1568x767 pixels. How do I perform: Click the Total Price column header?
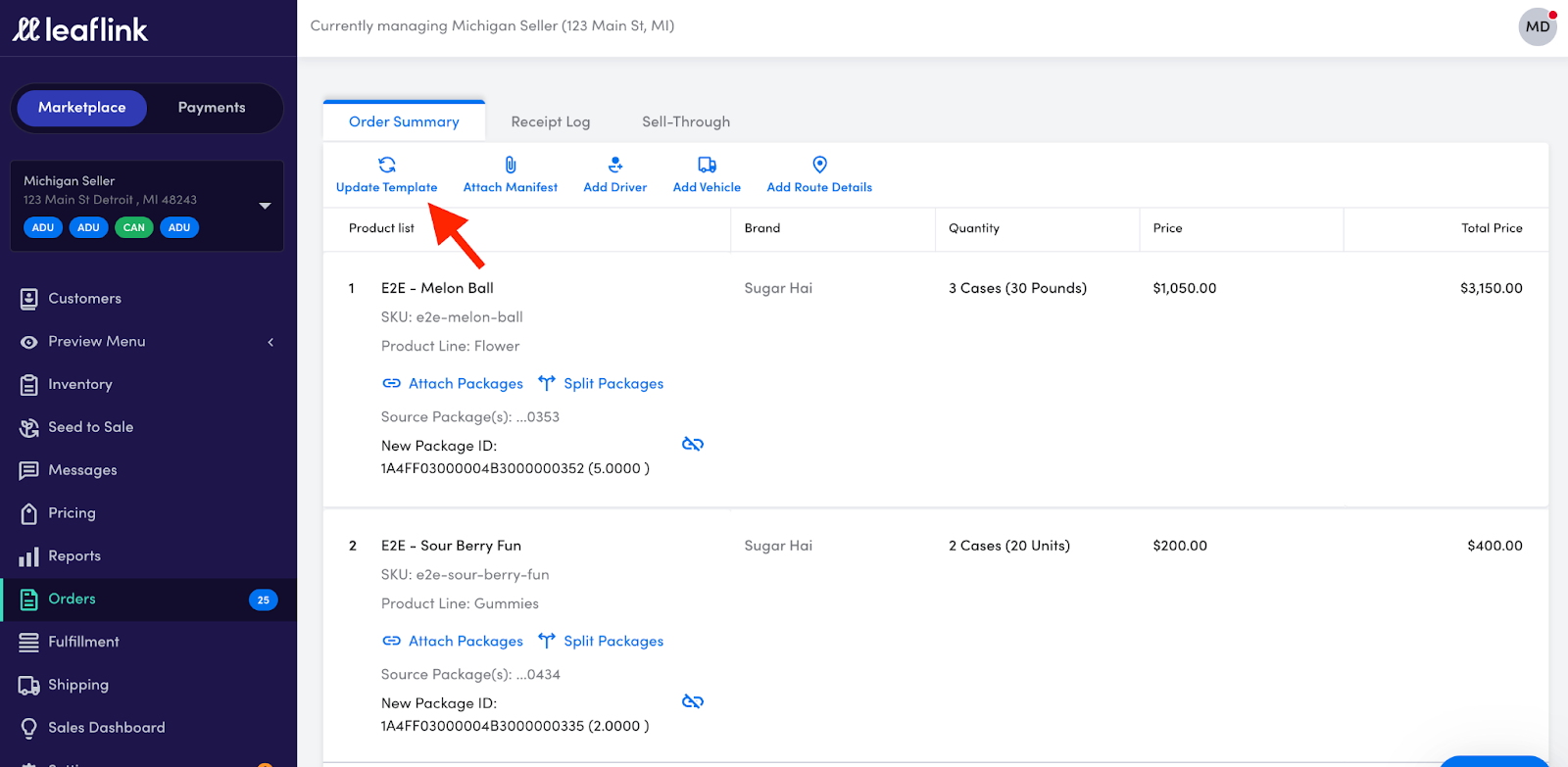1492,228
